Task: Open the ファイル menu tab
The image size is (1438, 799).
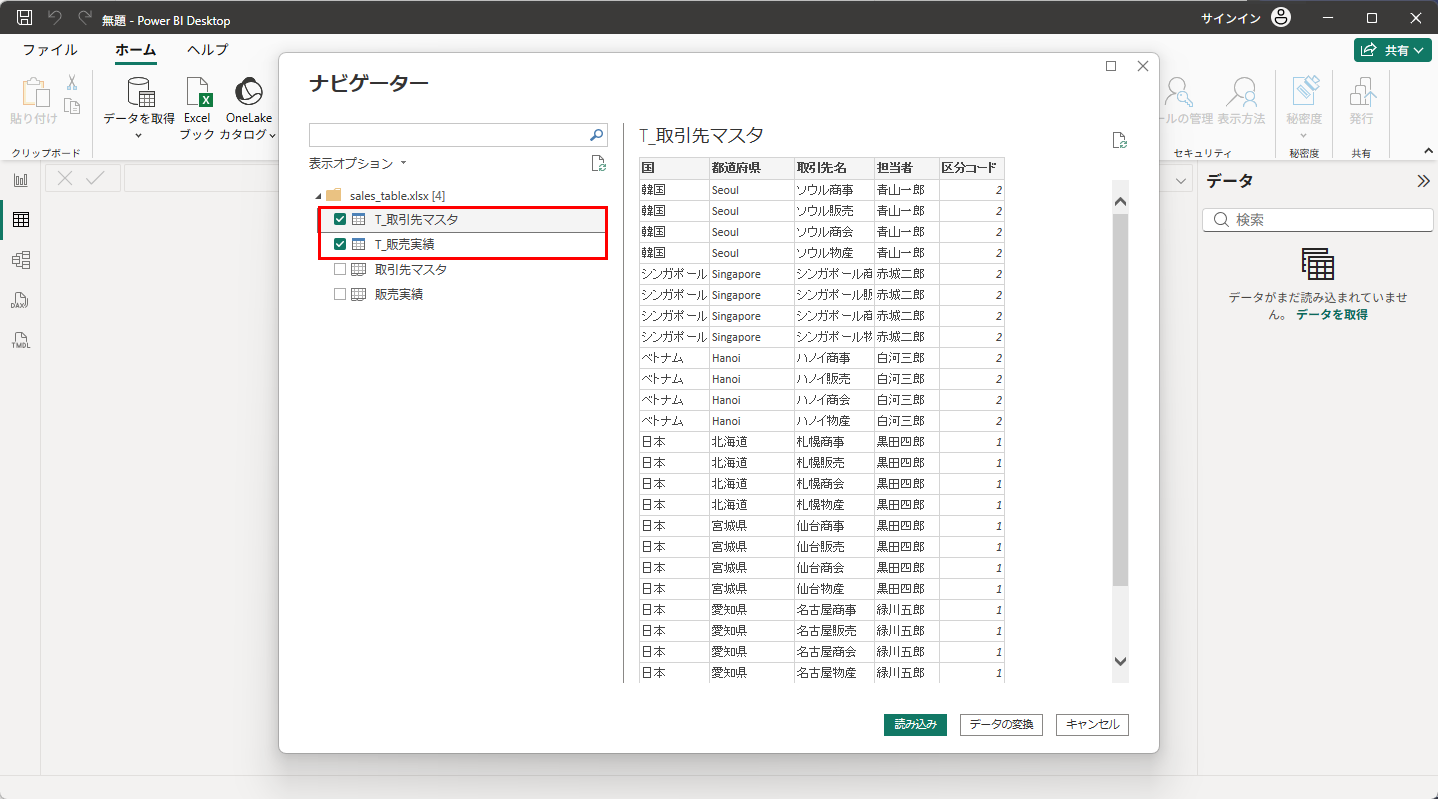Action: click(x=50, y=49)
